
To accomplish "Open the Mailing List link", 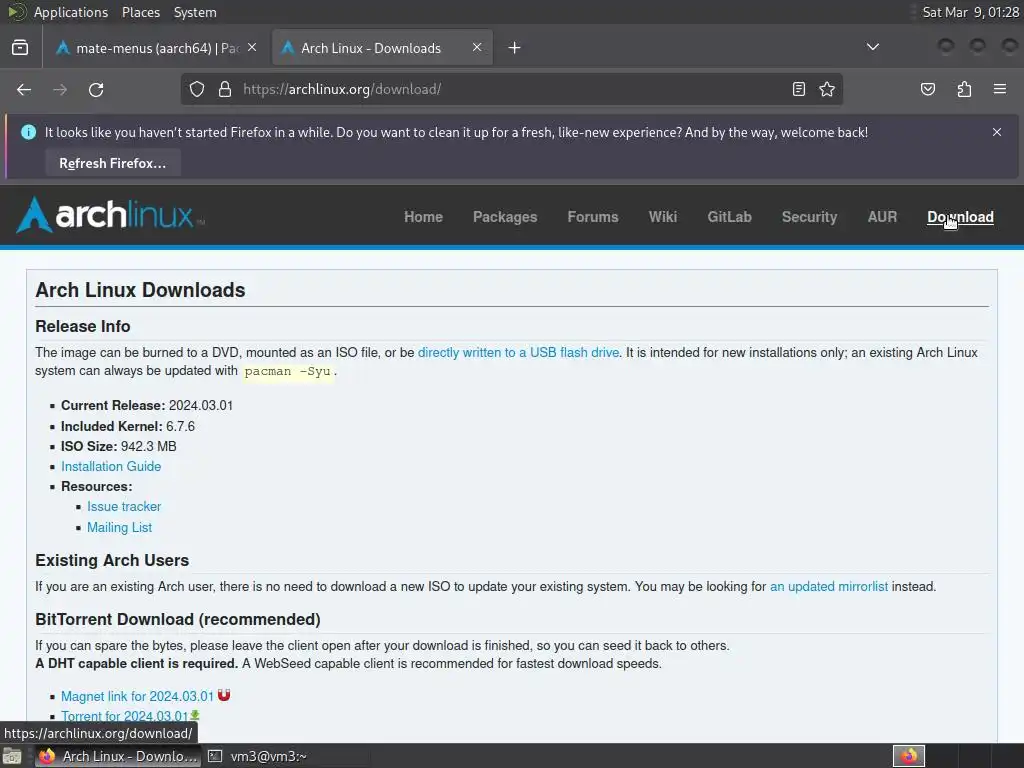I will coord(120,528).
